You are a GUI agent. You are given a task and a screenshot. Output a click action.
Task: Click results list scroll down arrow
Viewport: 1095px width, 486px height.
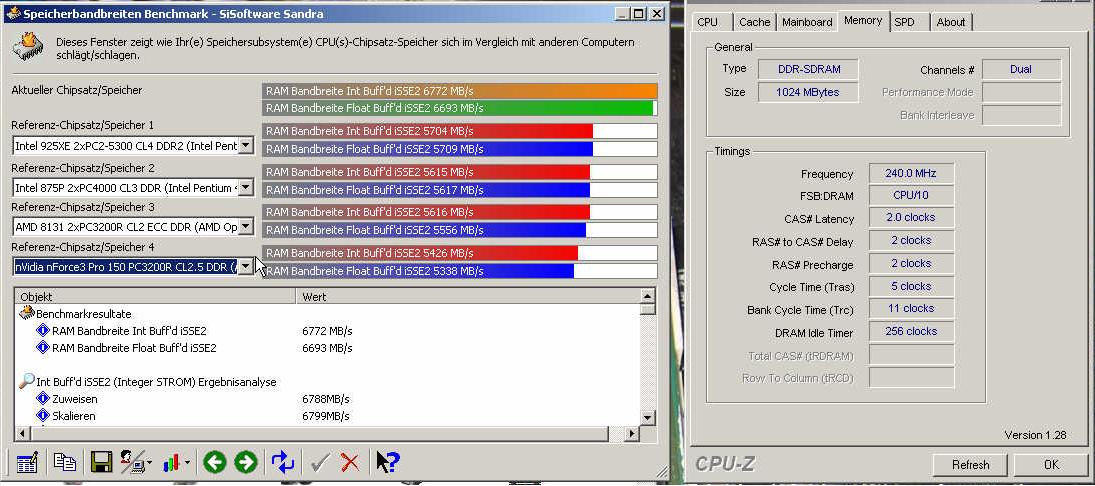[x=648, y=418]
